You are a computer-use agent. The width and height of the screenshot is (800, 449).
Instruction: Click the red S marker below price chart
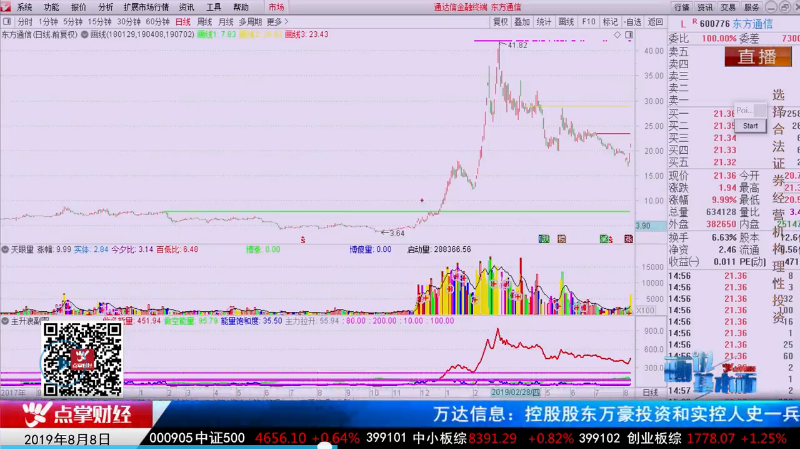pos(303,240)
